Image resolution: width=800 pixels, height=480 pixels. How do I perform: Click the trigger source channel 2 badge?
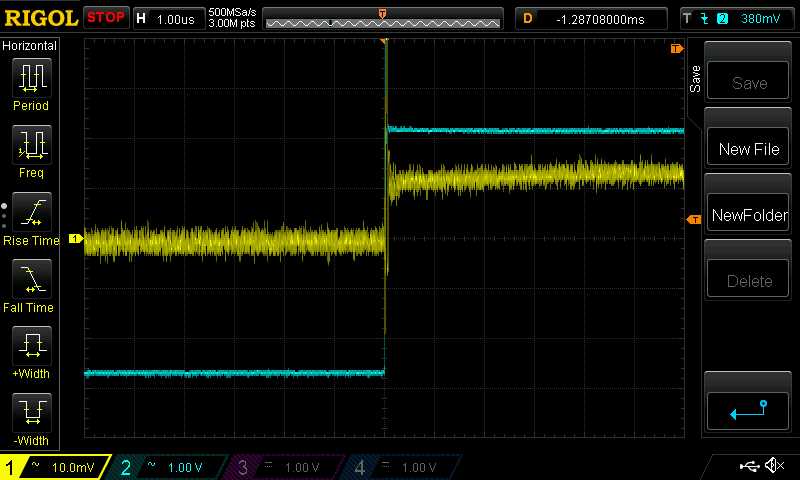tap(722, 19)
